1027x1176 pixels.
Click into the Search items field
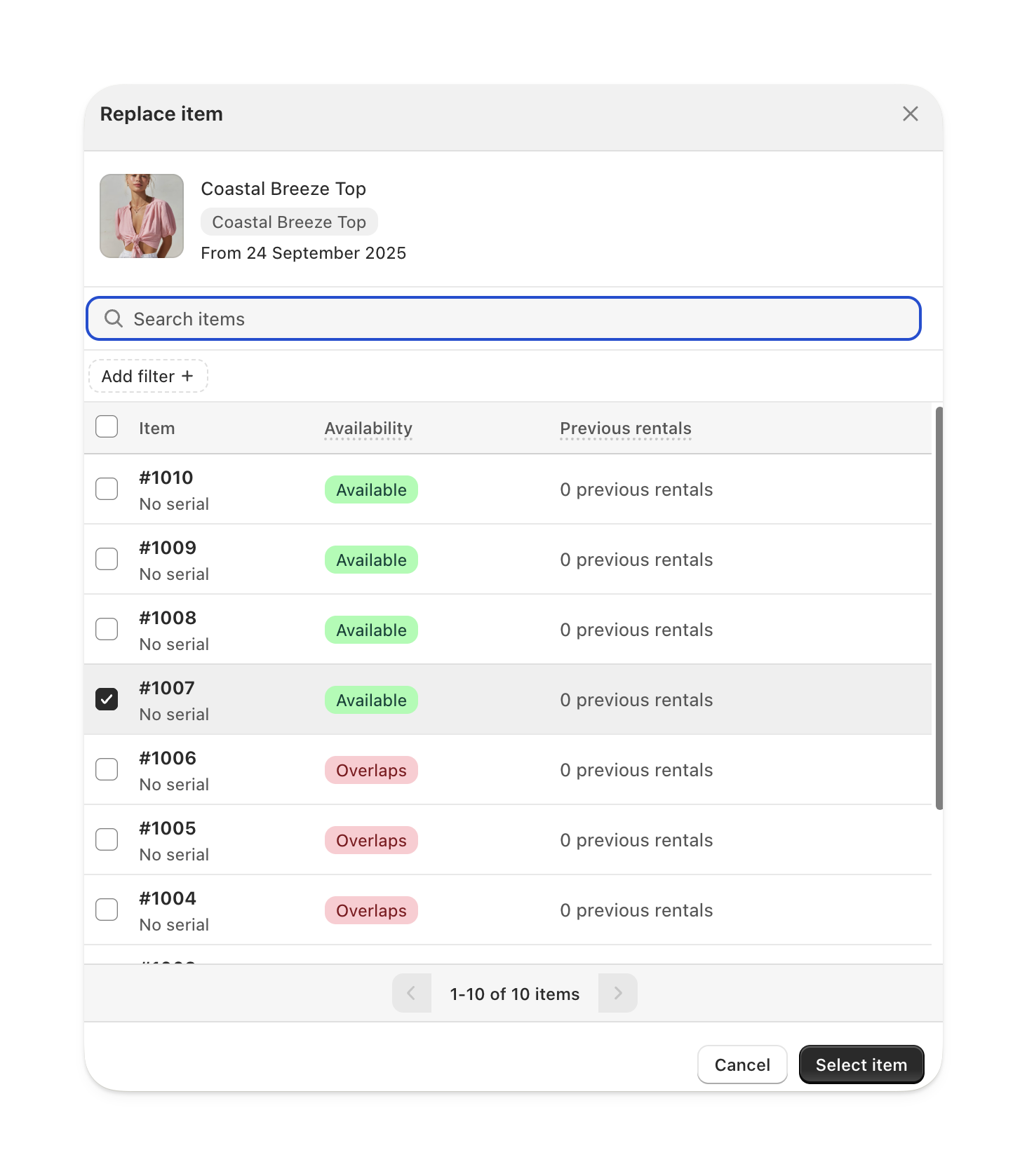(504, 319)
